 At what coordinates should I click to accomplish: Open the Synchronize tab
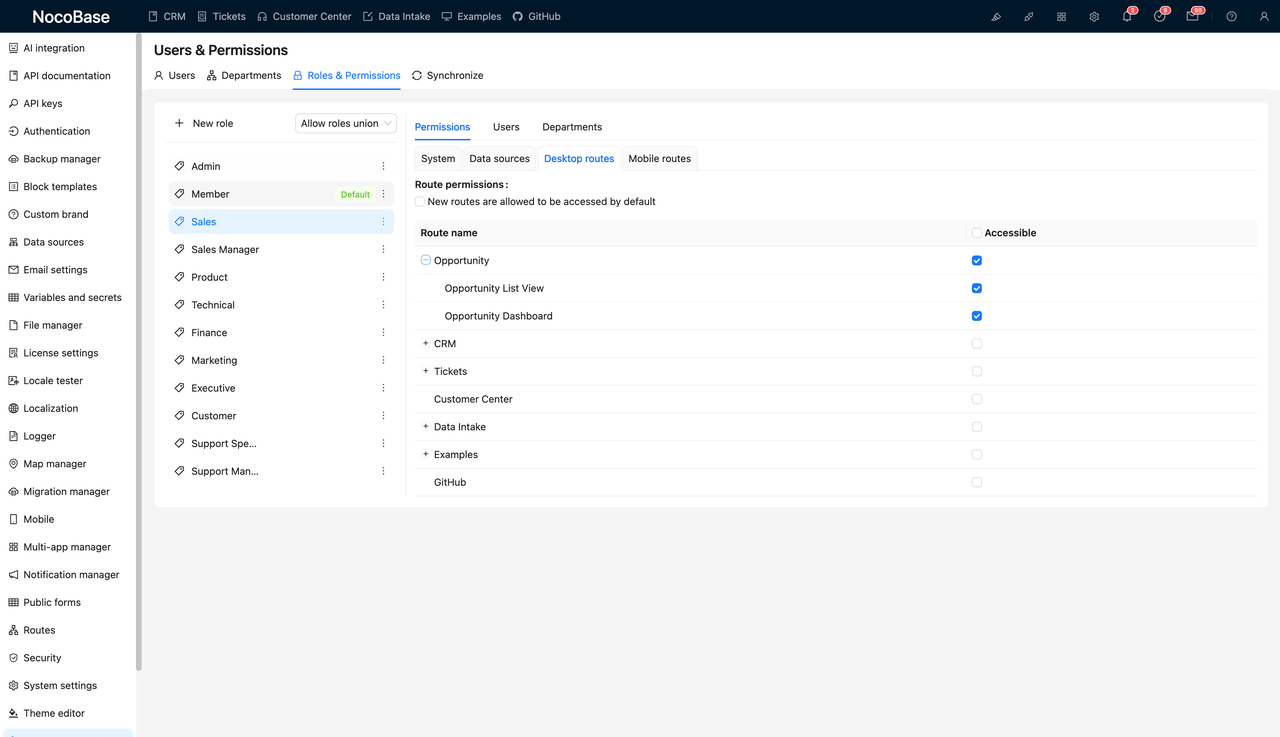tap(447, 75)
